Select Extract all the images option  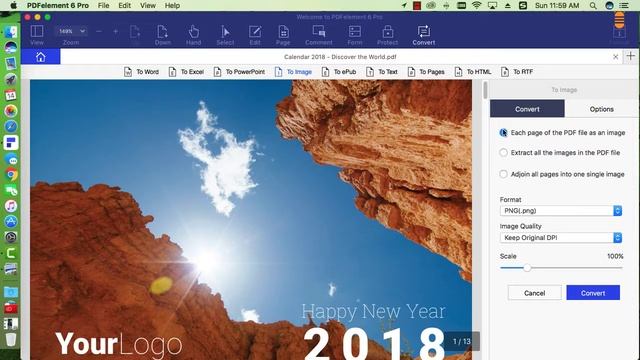coord(504,153)
